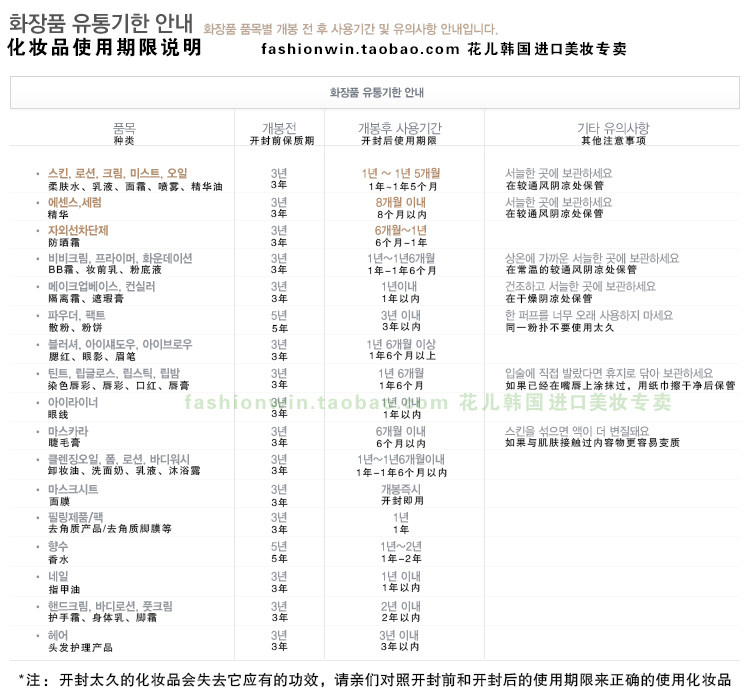Click the "指甲油" row label
Image resolution: width=750 pixels, height=700 pixels.
tap(64, 589)
